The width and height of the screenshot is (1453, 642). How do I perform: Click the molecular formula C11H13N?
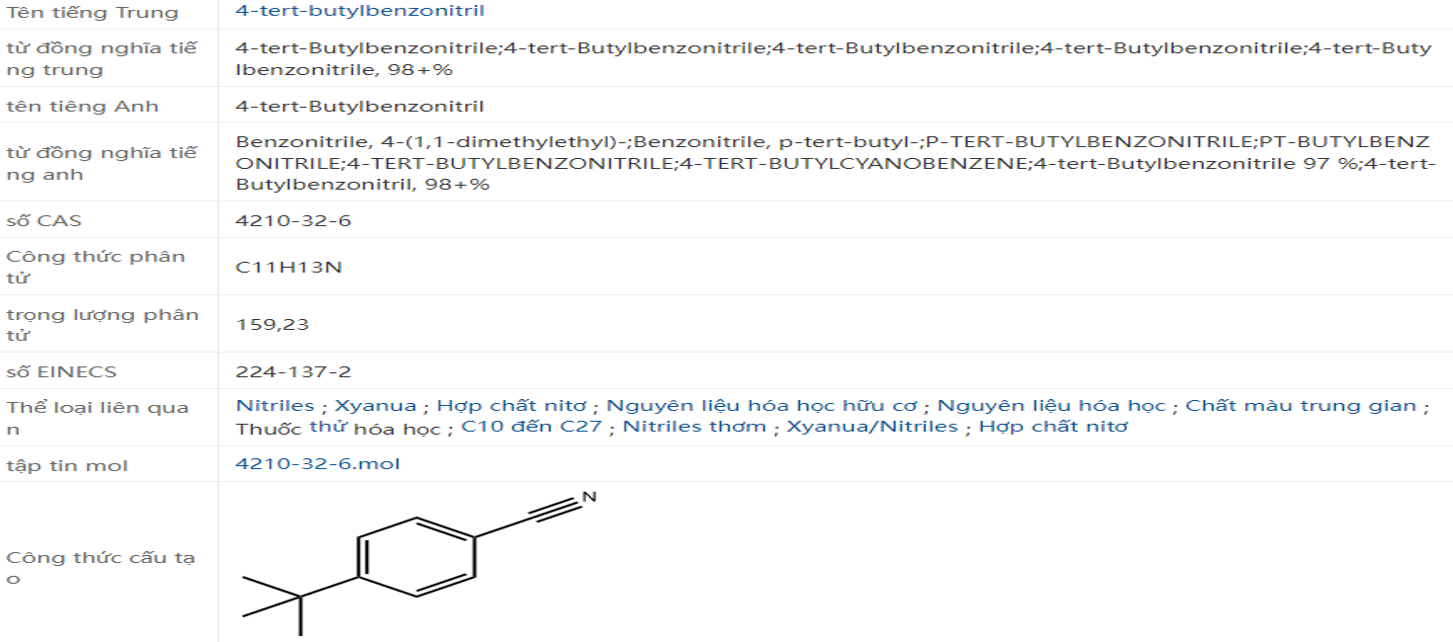pyautogui.click(x=289, y=267)
